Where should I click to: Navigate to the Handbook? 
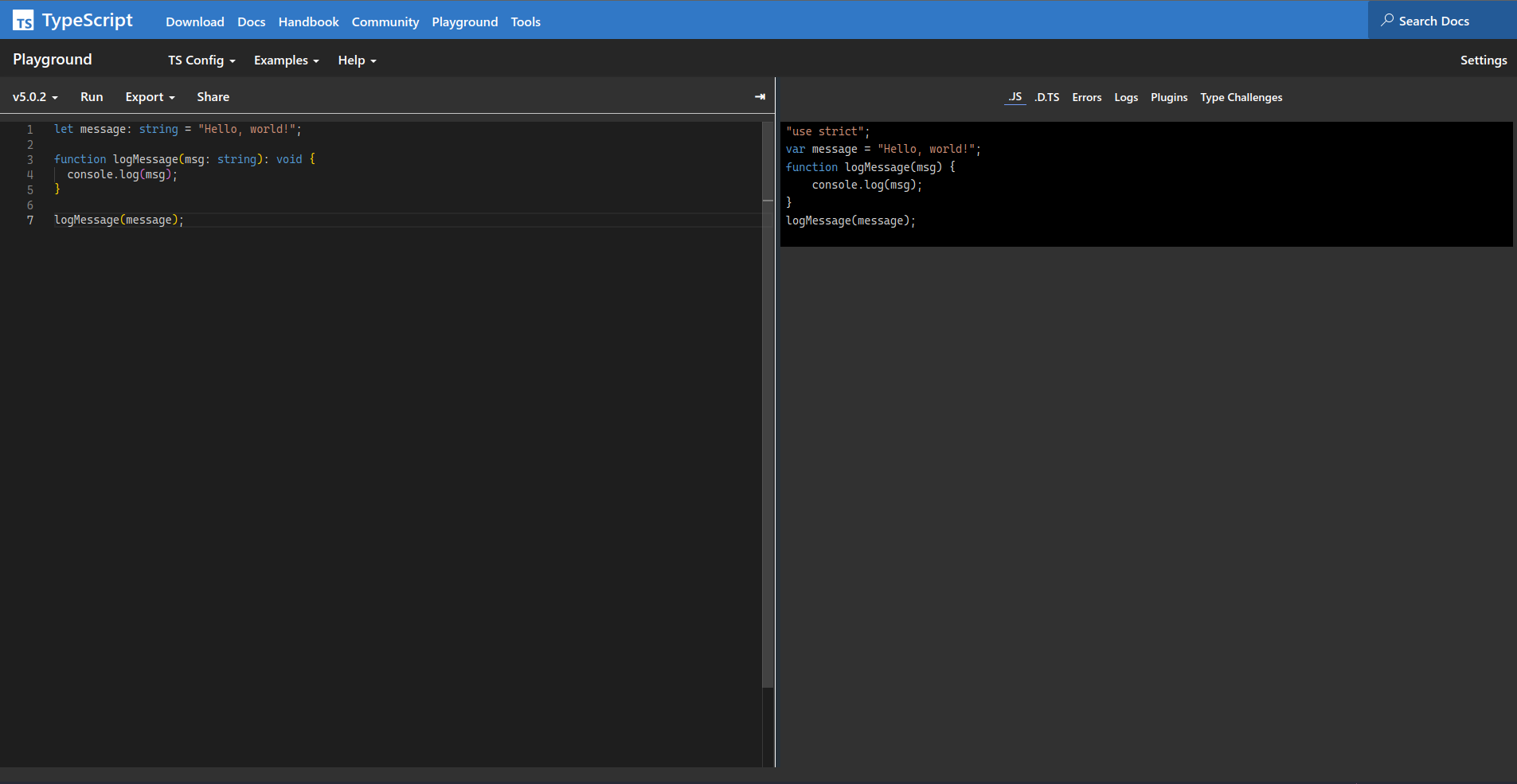[x=309, y=22]
